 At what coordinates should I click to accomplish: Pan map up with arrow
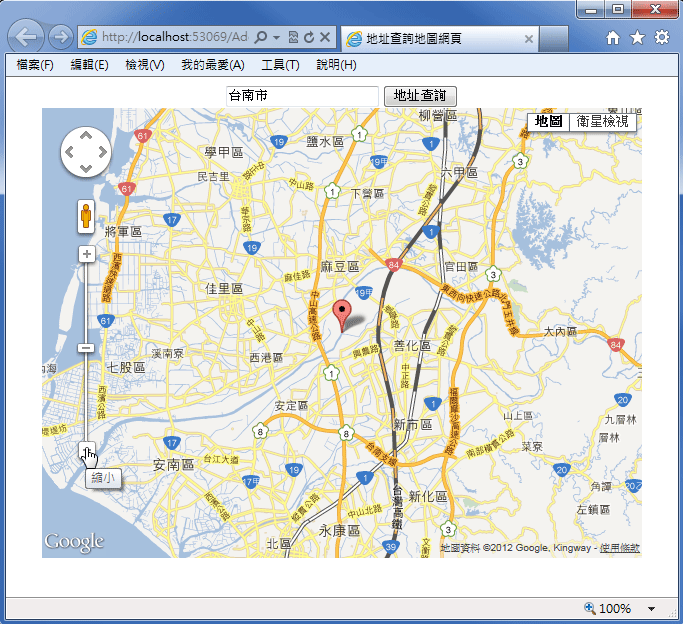[x=86, y=135]
